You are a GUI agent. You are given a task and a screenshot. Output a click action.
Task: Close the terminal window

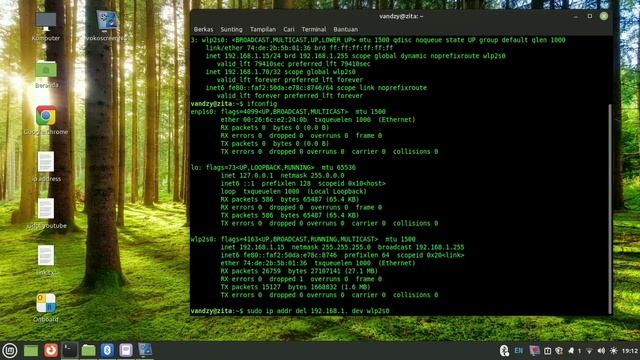click(604, 16)
